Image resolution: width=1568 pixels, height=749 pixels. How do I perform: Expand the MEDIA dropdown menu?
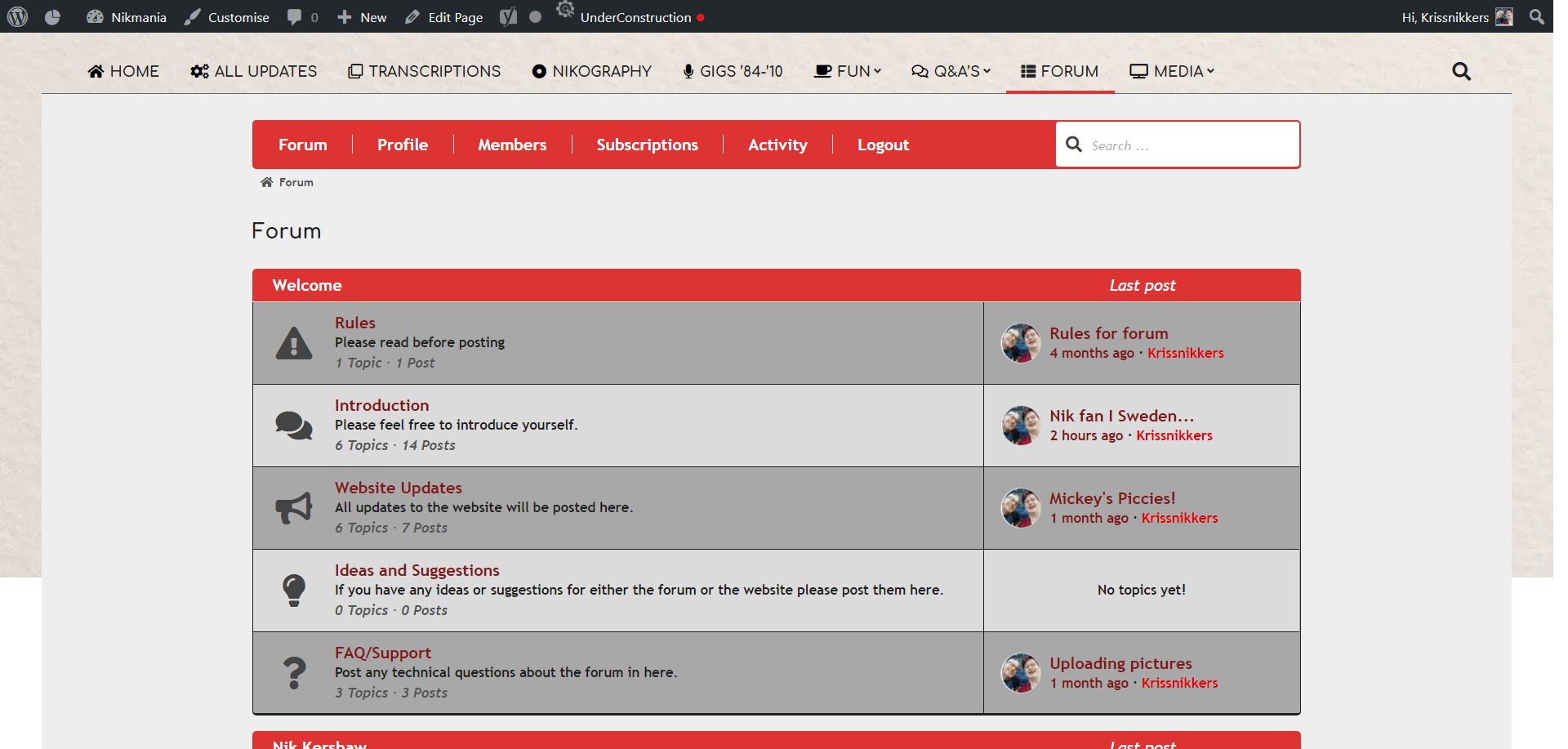[x=1172, y=72]
